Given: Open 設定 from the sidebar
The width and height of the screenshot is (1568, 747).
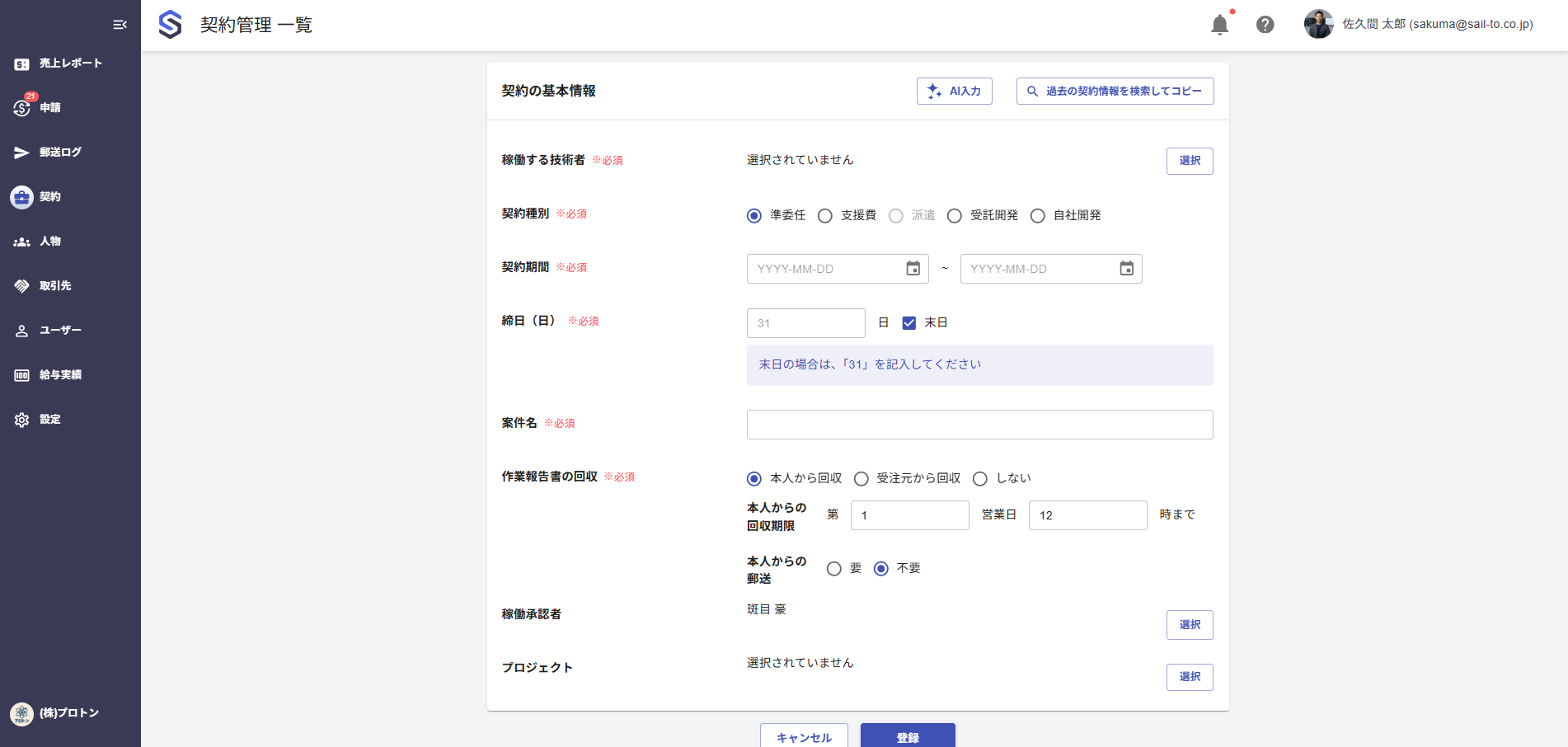Looking at the screenshot, I should click(x=49, y=419).
